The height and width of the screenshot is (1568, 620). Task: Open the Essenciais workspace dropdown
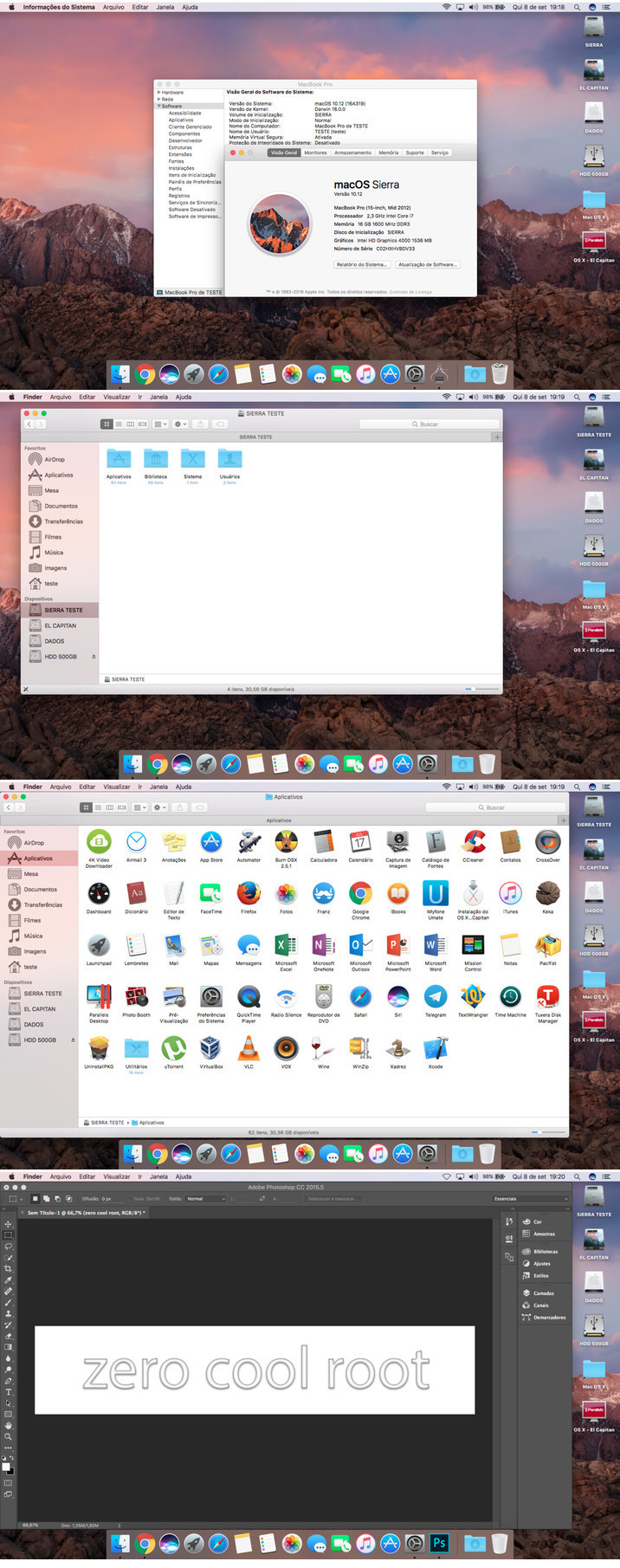pyautogui.click(x=530, y=1199)
